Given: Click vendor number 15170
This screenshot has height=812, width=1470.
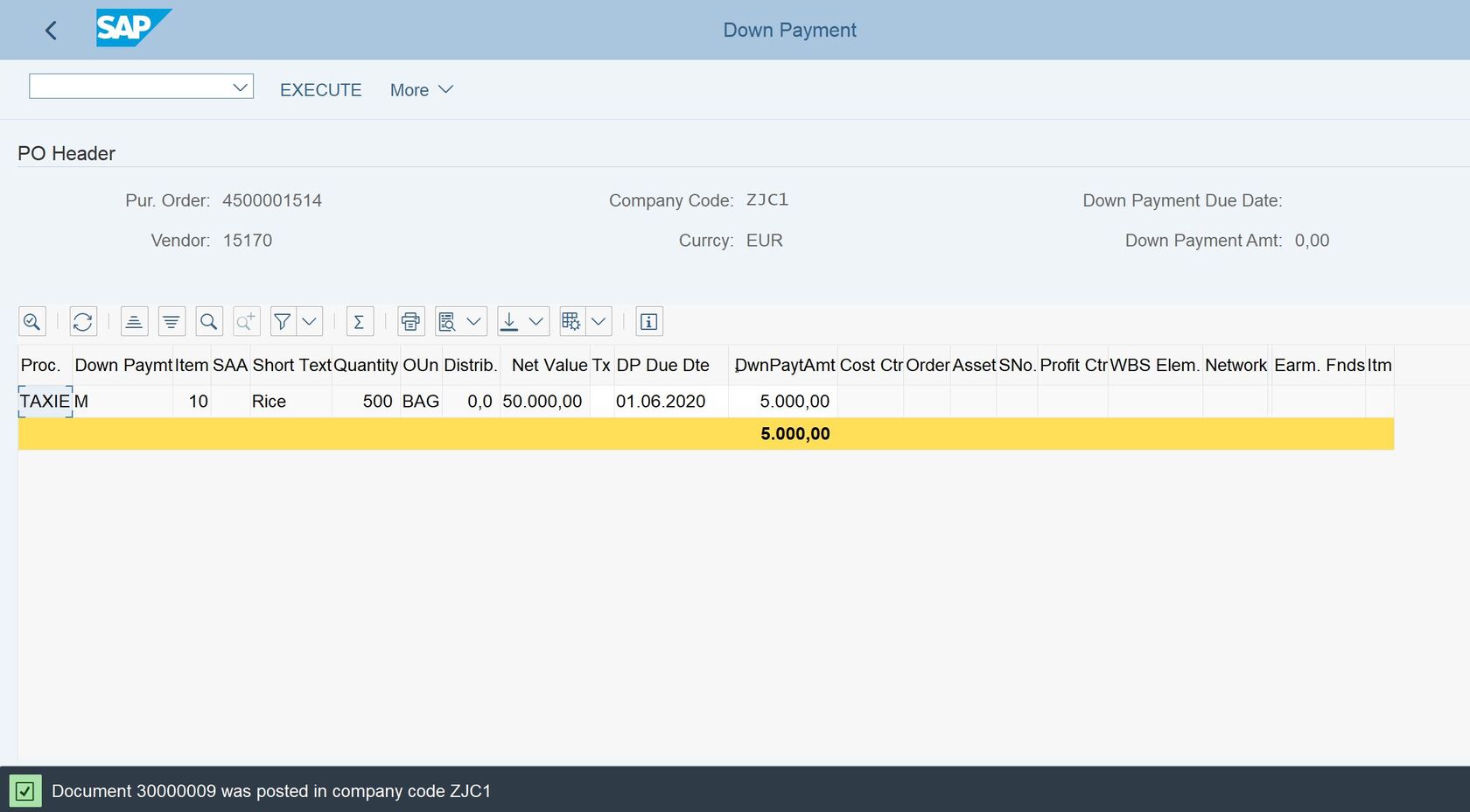Looking at the screenshot, I should click(x=248, y=241).
